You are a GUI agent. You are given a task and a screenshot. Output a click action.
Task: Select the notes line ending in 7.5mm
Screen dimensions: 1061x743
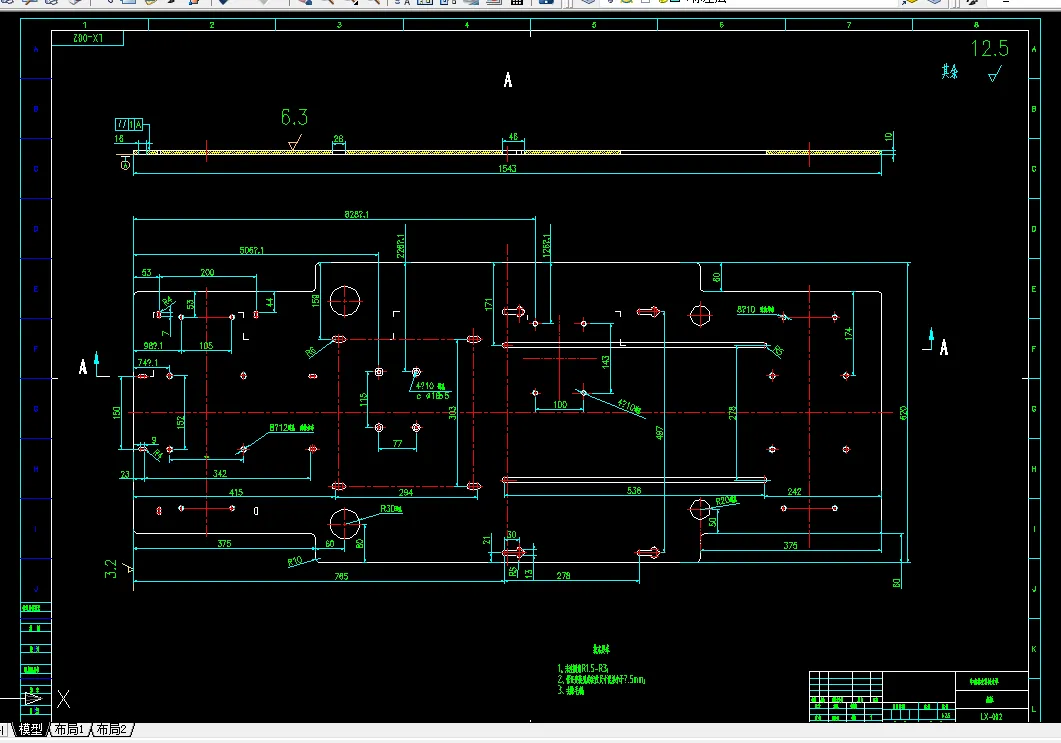[x=602, y=679]
